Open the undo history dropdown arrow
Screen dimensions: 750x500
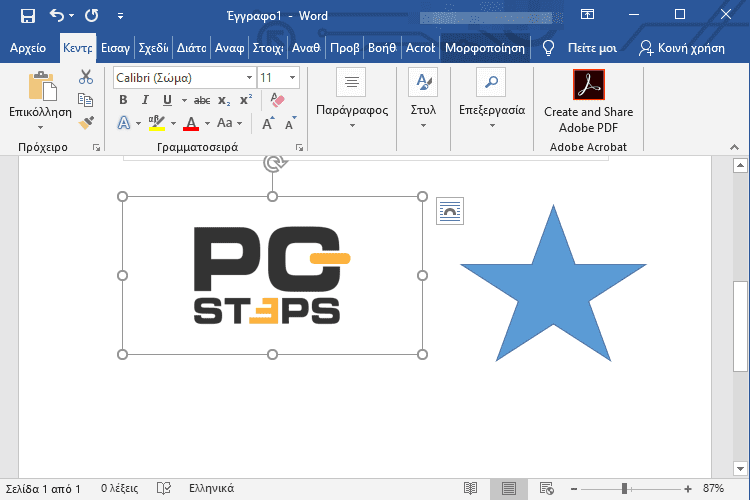(x=72, y=16)
